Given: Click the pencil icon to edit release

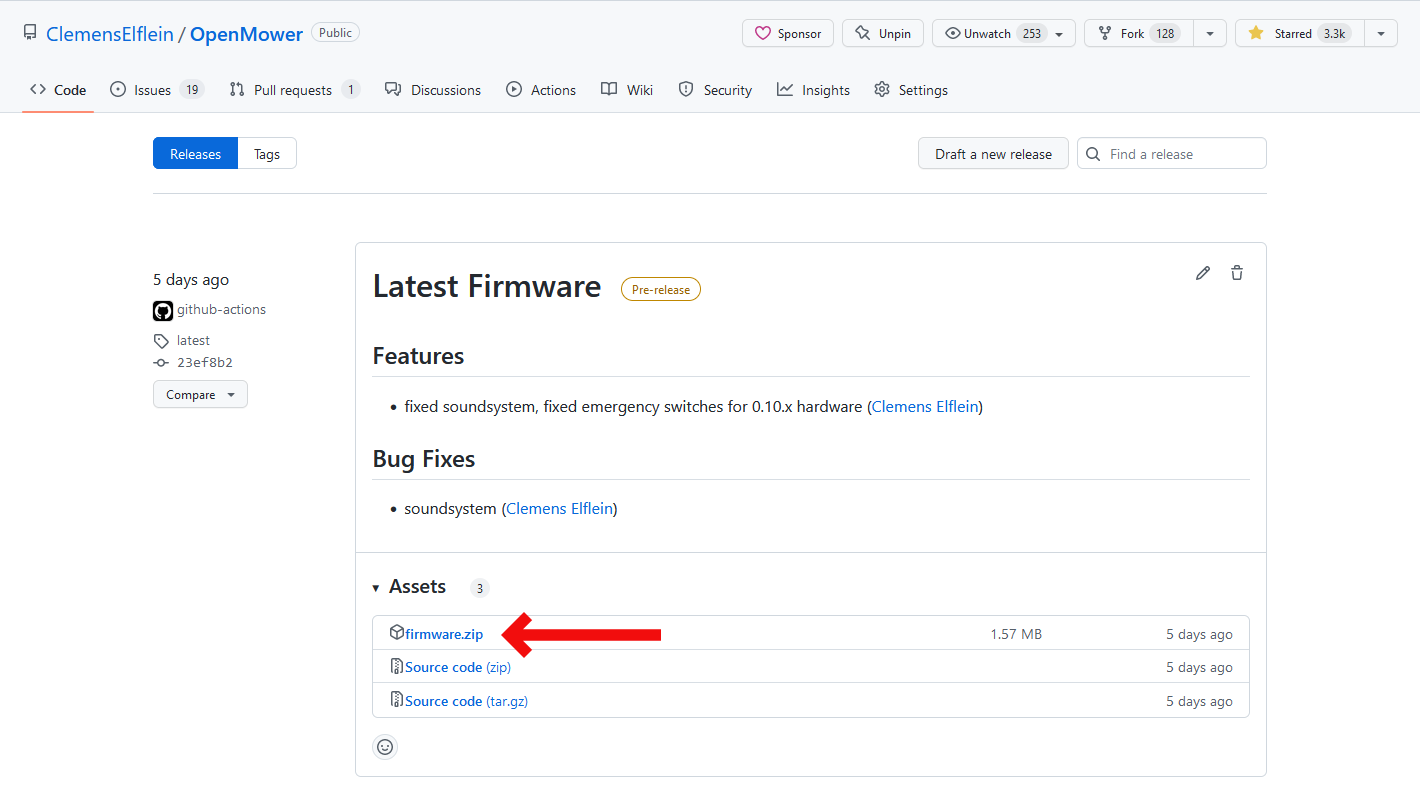Looking at the screenshot, I should (x=1203, y=272).
